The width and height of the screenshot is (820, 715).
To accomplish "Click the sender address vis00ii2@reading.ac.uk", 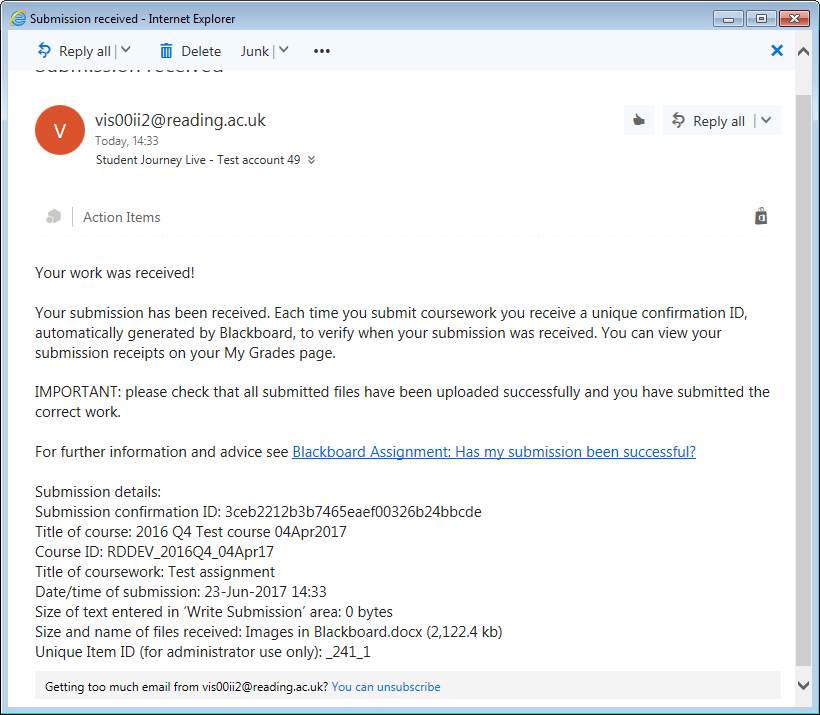I will point(180,120).
